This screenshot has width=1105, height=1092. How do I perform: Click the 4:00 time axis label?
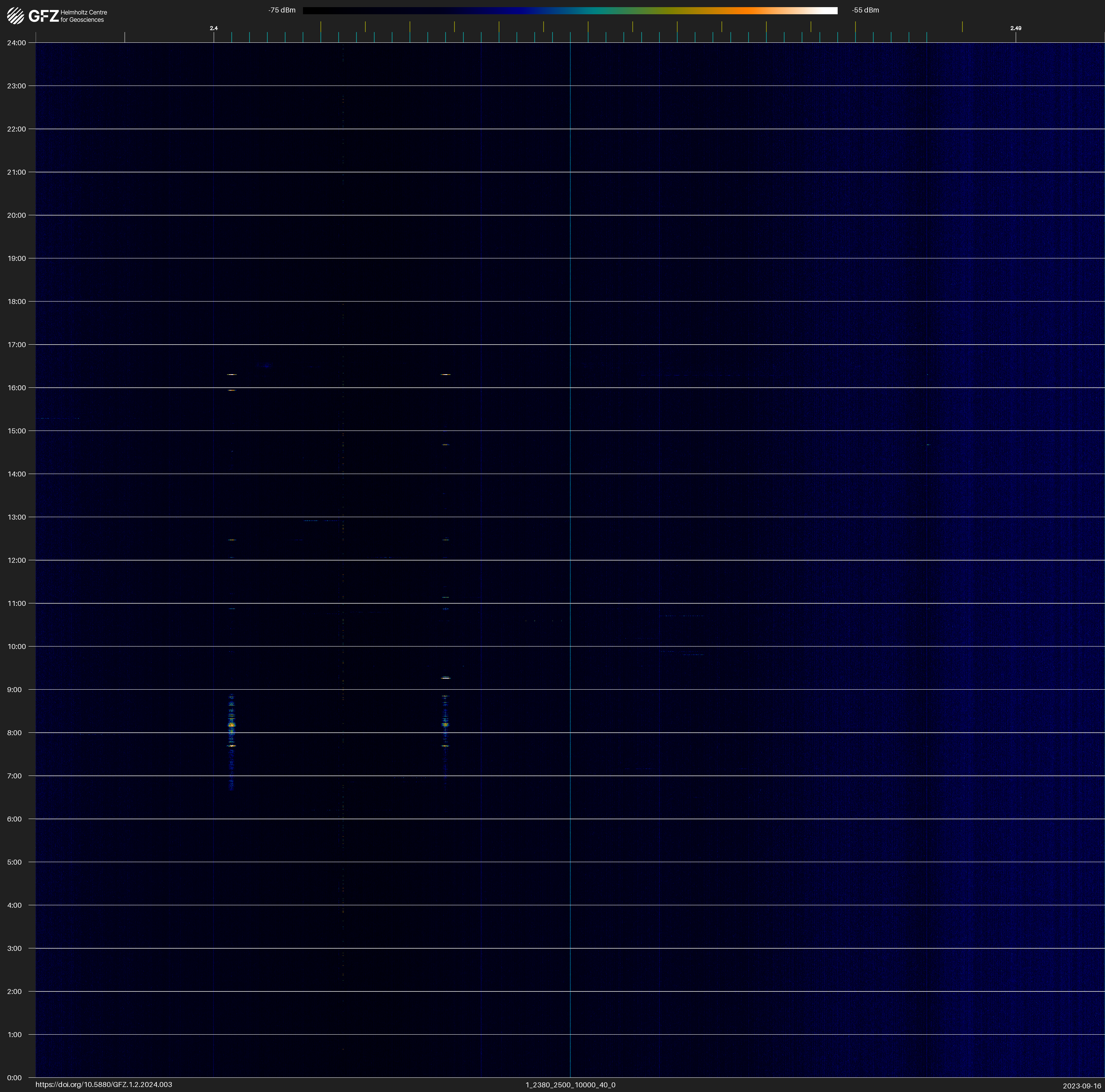[14, 905]
